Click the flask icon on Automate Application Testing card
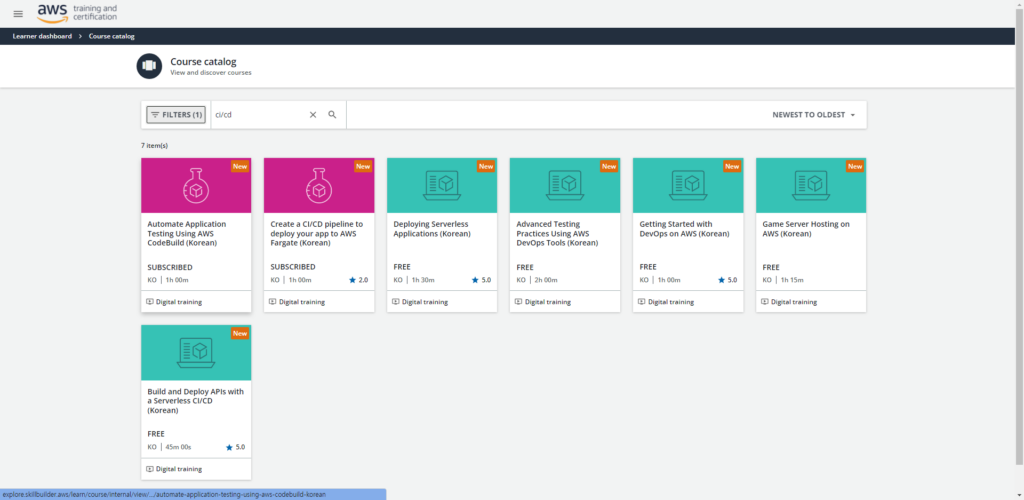 click(196, 185)
